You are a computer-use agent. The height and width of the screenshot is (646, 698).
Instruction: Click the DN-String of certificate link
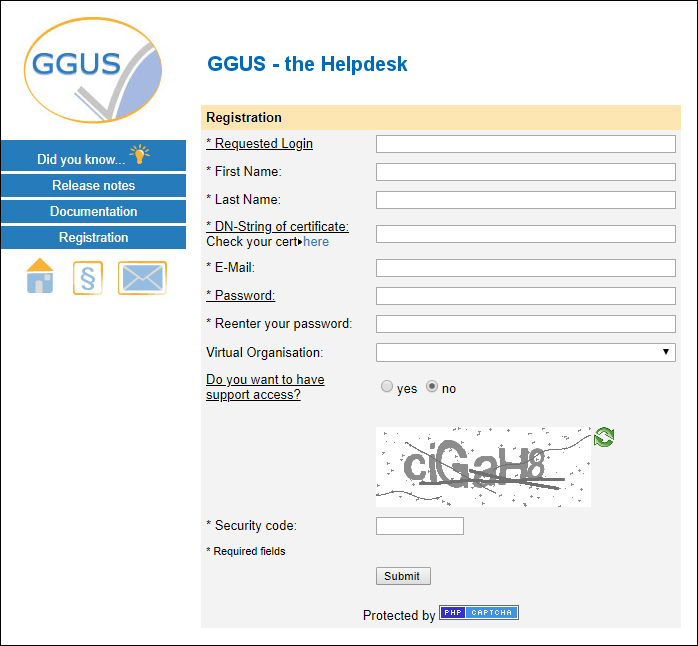coord(277,227)
